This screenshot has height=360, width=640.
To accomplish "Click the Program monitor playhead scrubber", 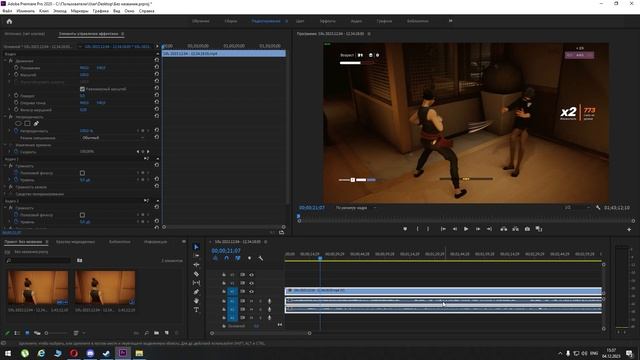I will 299,216.
